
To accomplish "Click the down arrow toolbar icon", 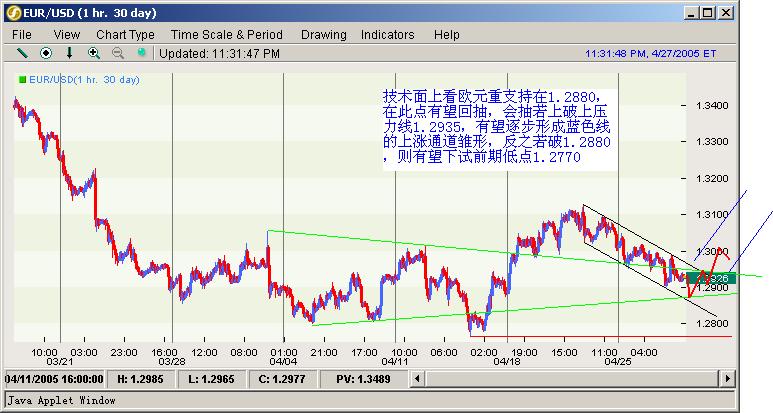I will point(70,53).
